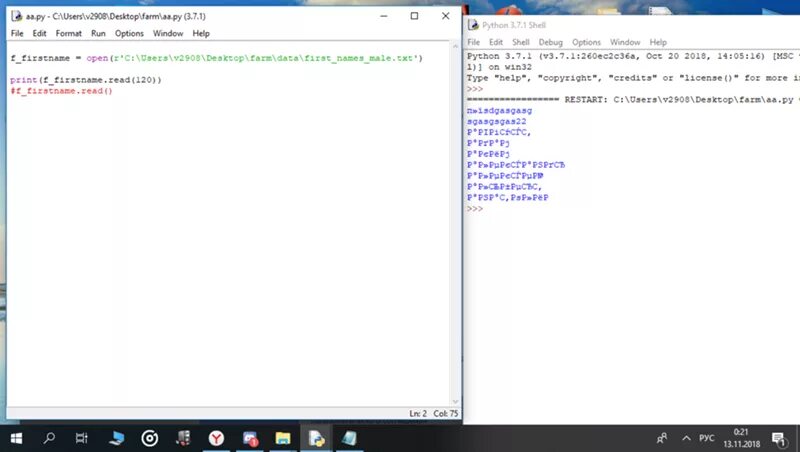Click the commented #f_firstname.read() line
This screenshot has height=452, width=800.
(x=61, y=91)
